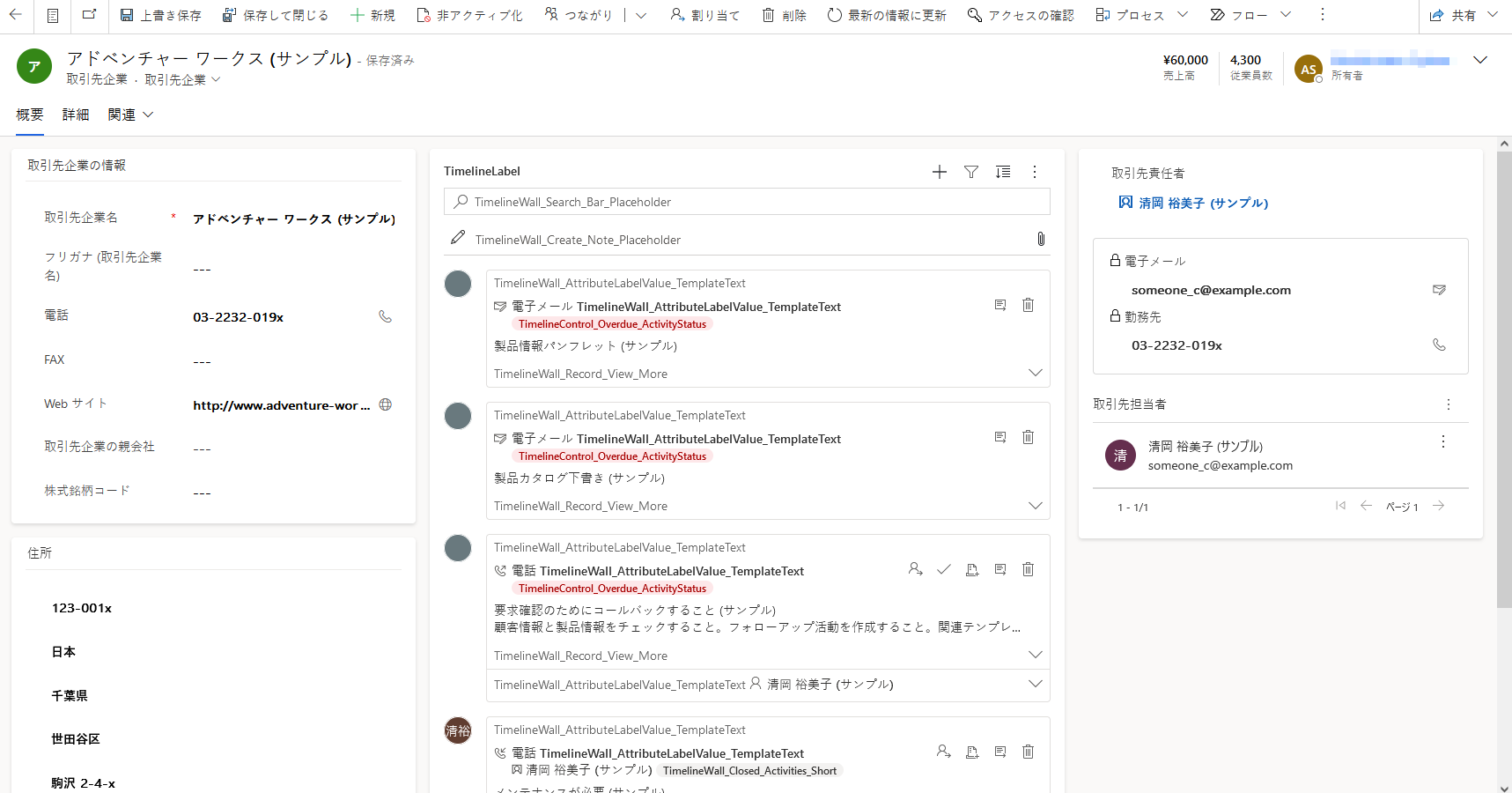Open 清岡 裕美子 primary contact link

[x=1204, y=203]
